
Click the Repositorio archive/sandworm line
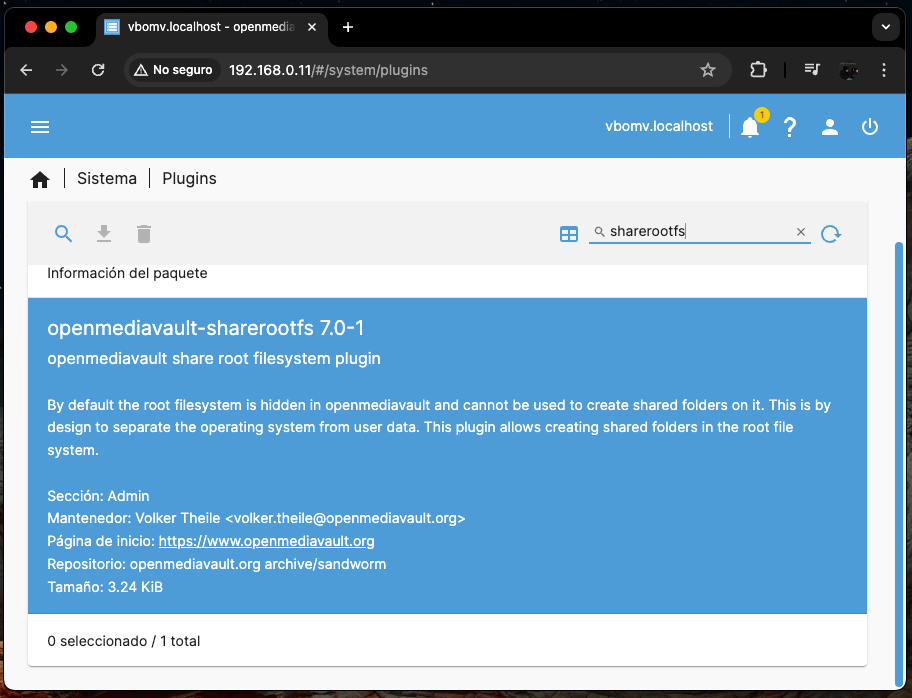(x=216, y=564)
